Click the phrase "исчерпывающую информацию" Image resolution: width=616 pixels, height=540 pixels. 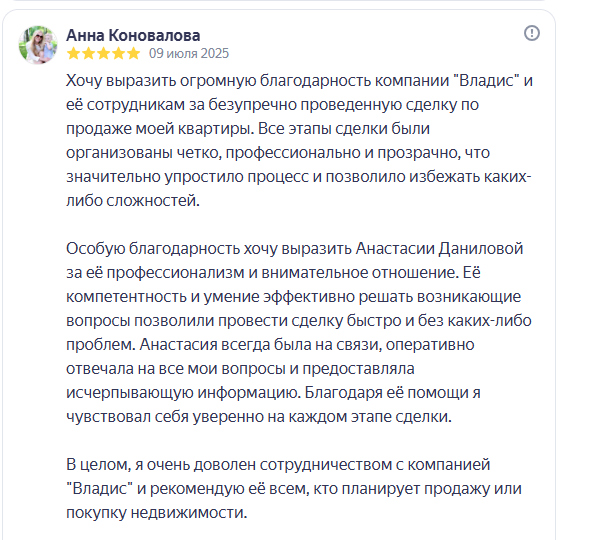point(183,393)
